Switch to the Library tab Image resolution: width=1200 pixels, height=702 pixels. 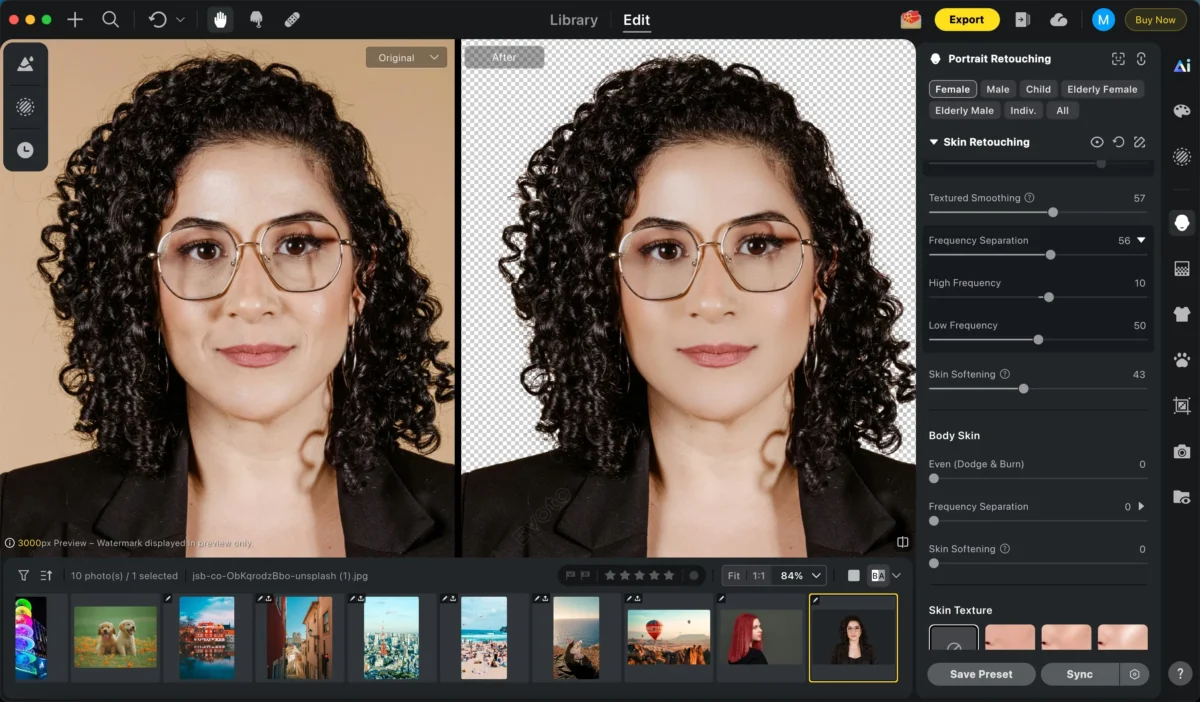point(573,19)
